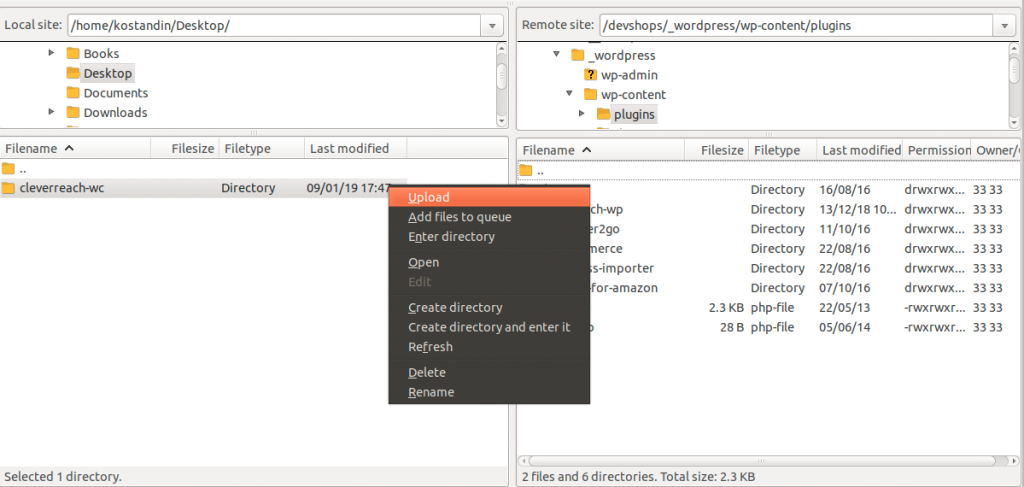Expand the Books folder tree node
Viewport: 1024px width, 487px height.
tap(52, 53)
